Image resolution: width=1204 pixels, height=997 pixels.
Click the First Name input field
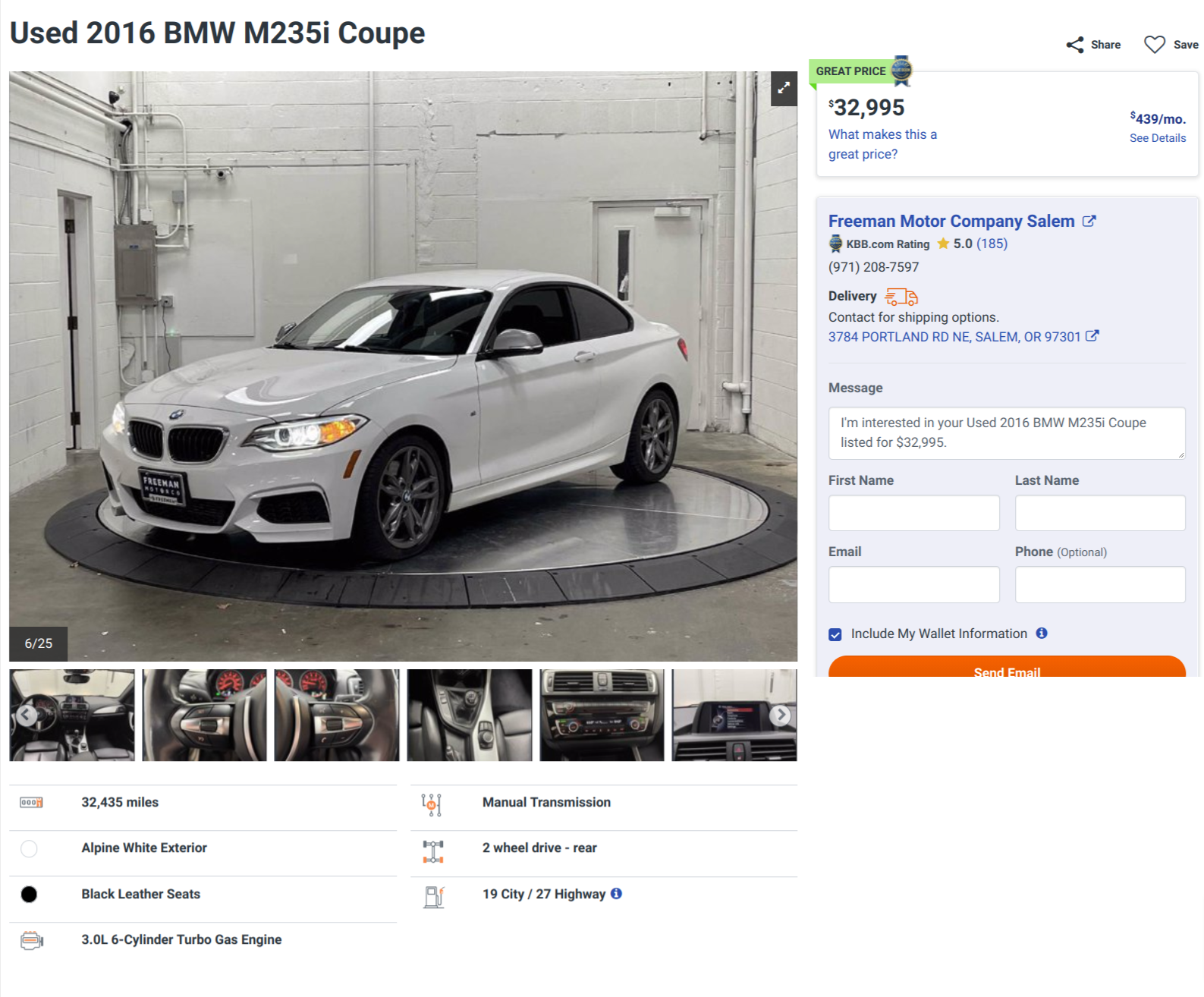[913, 513]
